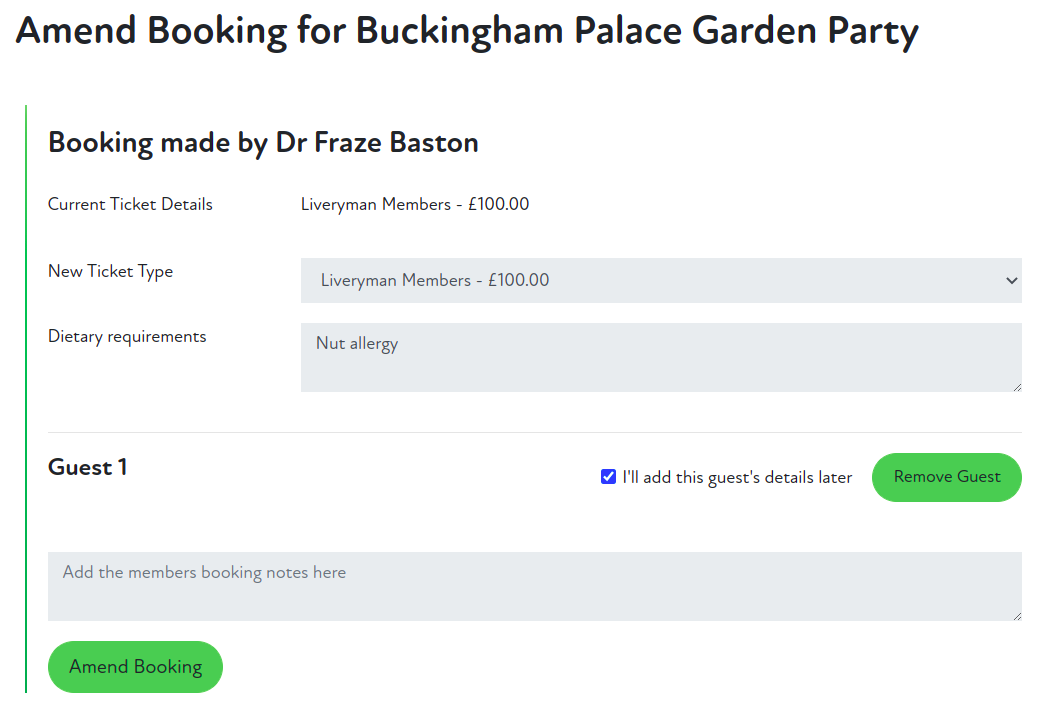Click the divider line above Guest 1

point(534,432)
